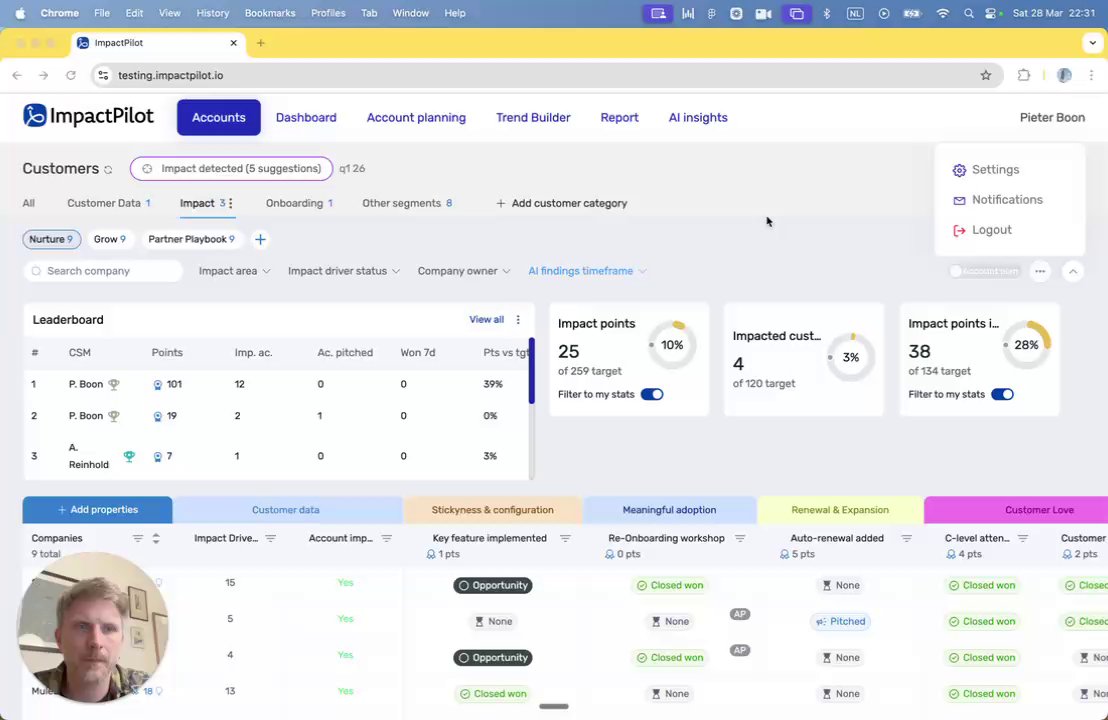Click filter icon on C-level atten. column

coord(1022,538)
